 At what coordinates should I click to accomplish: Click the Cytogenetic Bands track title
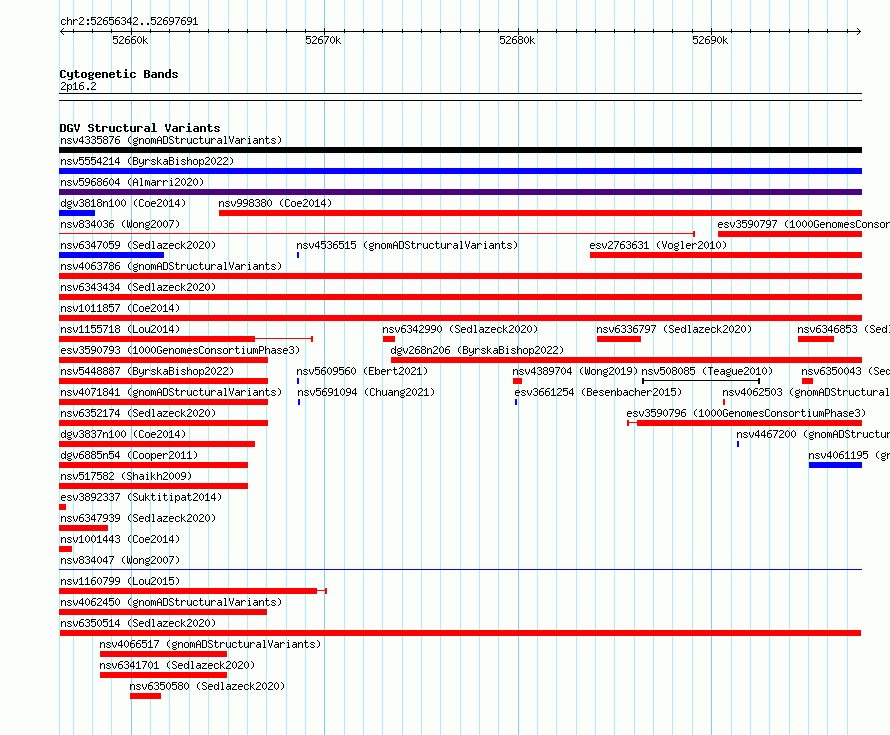click(119, 74)
